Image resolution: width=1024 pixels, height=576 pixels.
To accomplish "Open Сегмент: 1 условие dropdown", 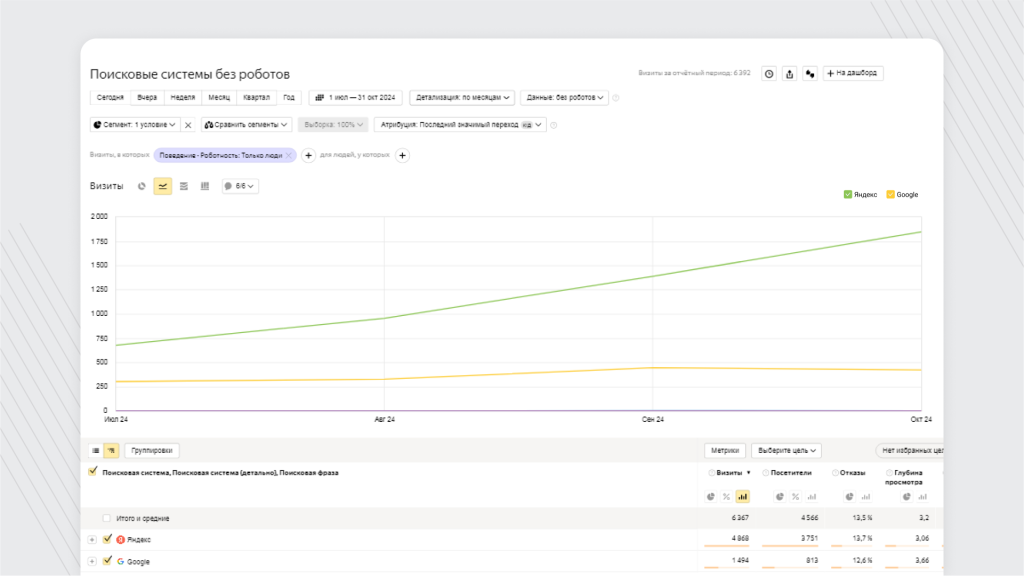I will (x=134, y=125).
